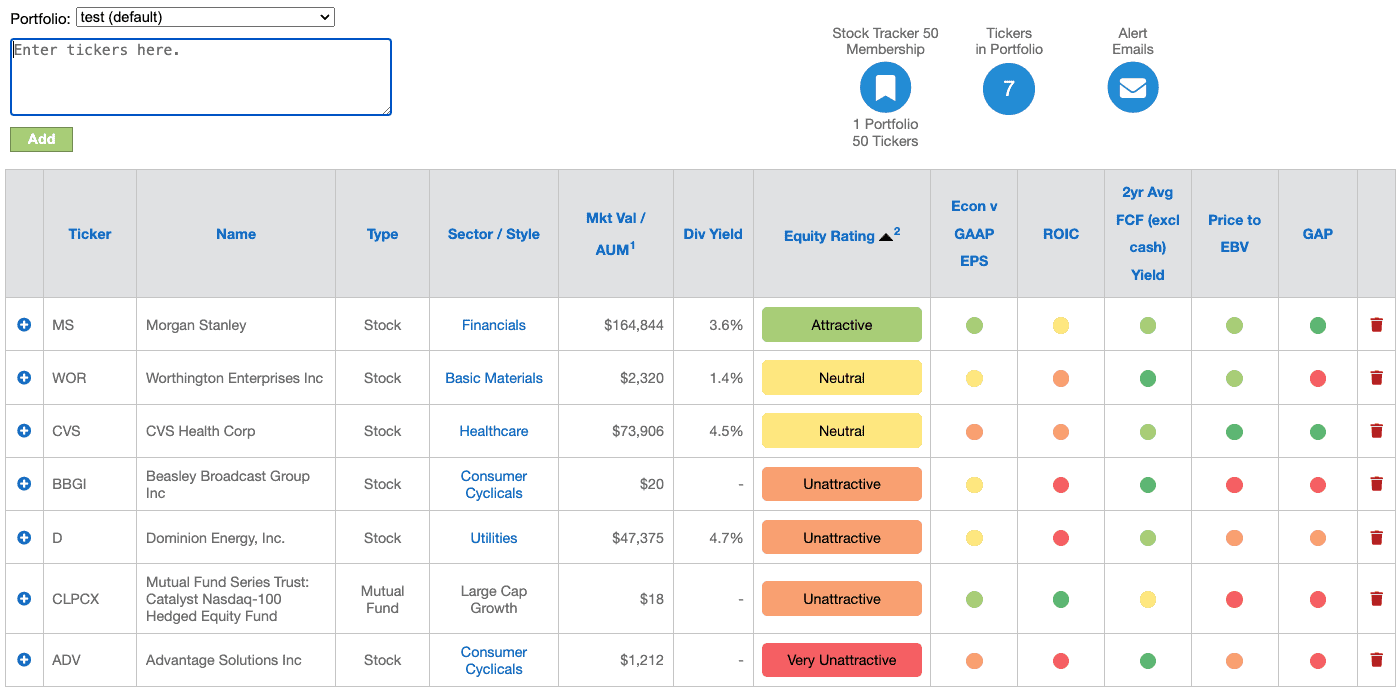Open the Basic Materials sector link
The image size is (1400, 691).
pos(494,378)
